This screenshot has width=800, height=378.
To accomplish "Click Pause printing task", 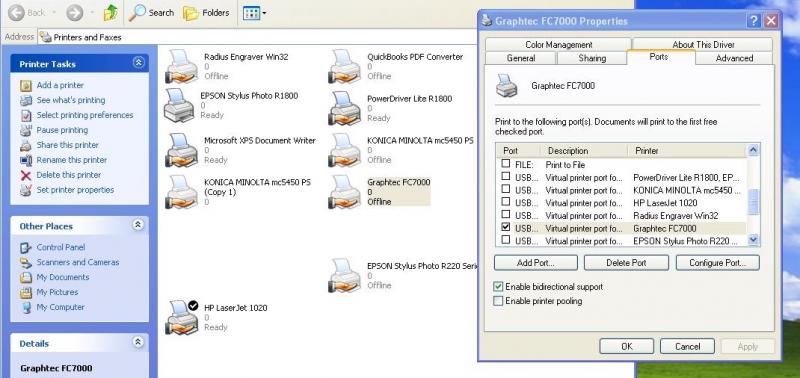I will (62, 130).
